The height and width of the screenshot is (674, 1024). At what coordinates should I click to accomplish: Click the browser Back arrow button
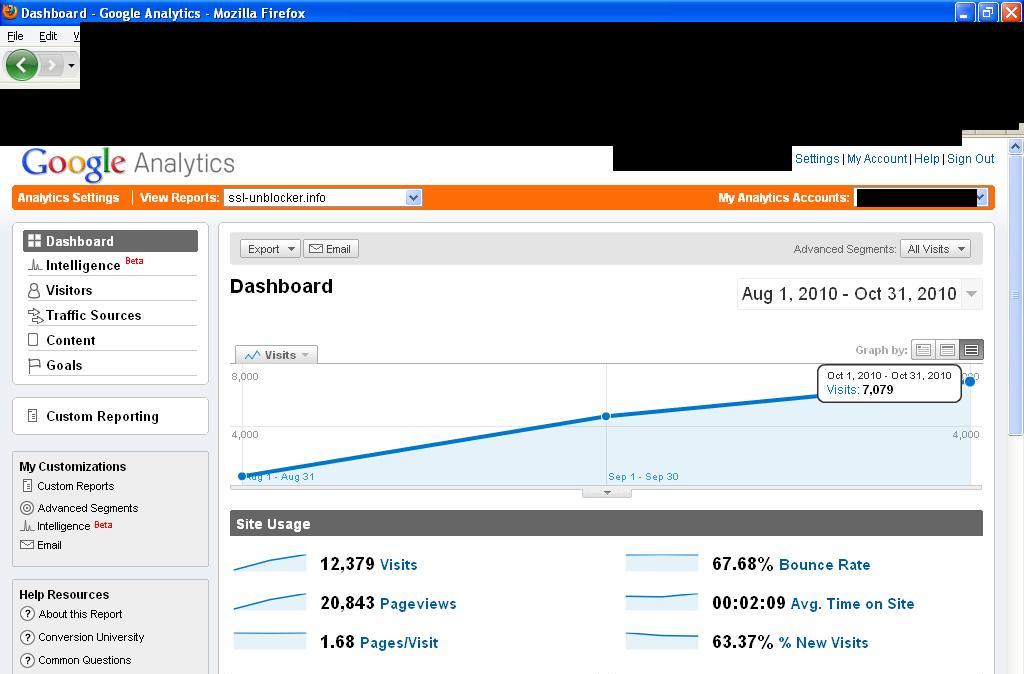[x=21, y=65]
